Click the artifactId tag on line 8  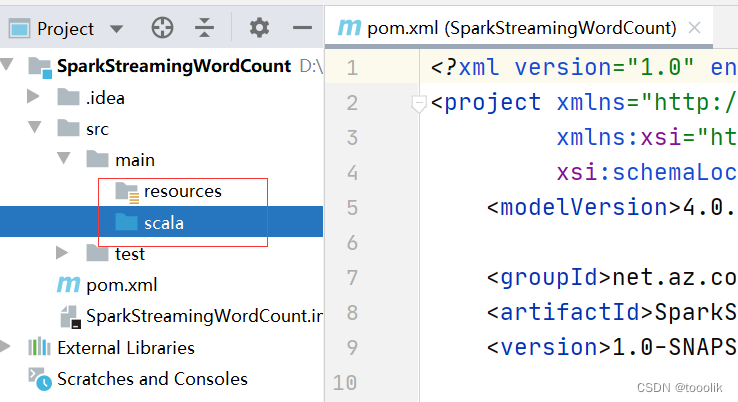click(570, 312)
